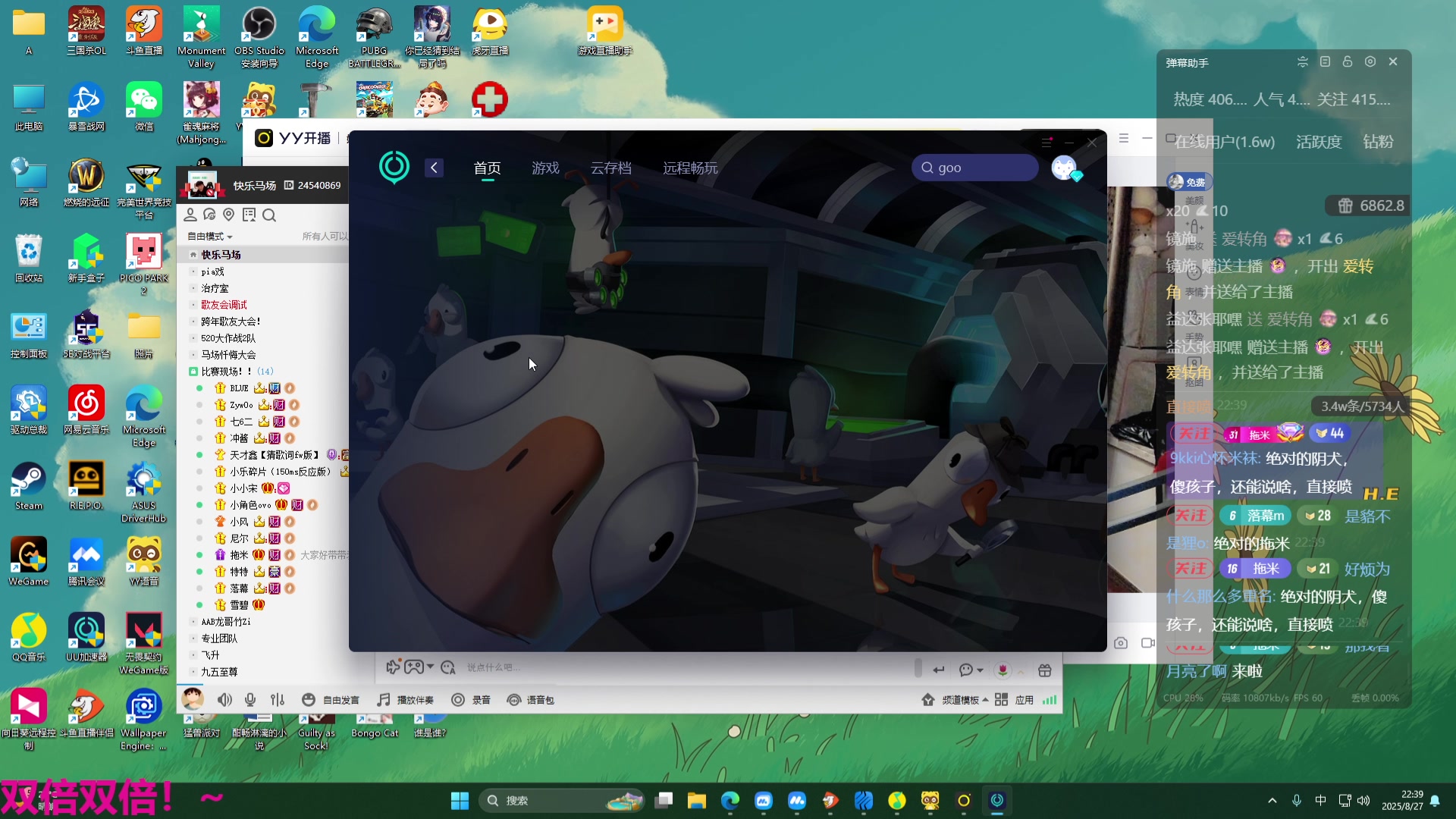Select the 歌友会调试 channel
Screen dimensions: 1456x819
click(224, 305)
